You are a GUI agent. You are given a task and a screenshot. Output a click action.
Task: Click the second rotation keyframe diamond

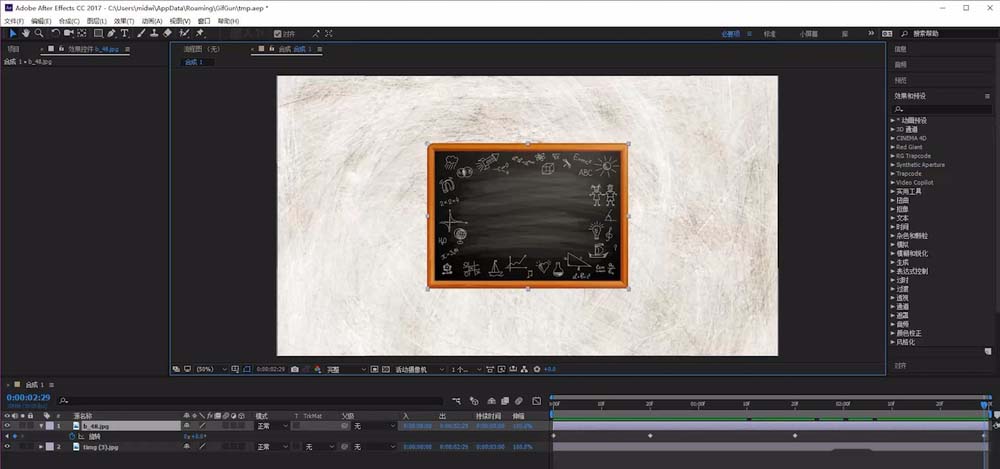[650, 435]
